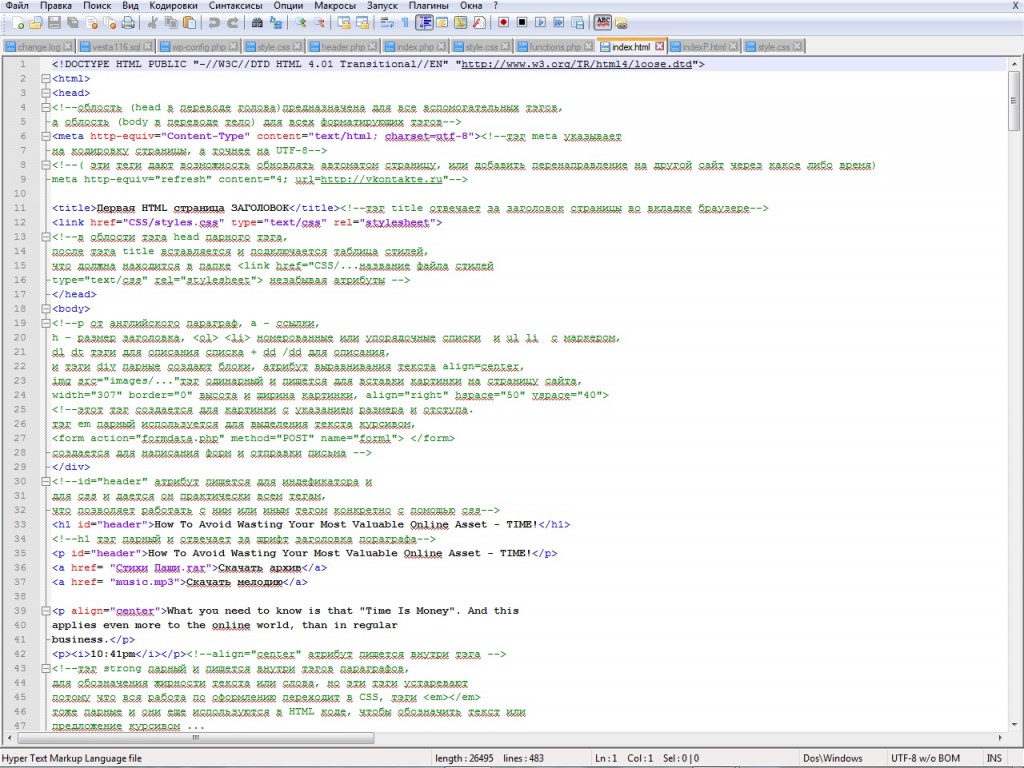Close the vesta116.sql tab with its X
The height and width of the screenshot is (768, 1024).
point(148,46)
